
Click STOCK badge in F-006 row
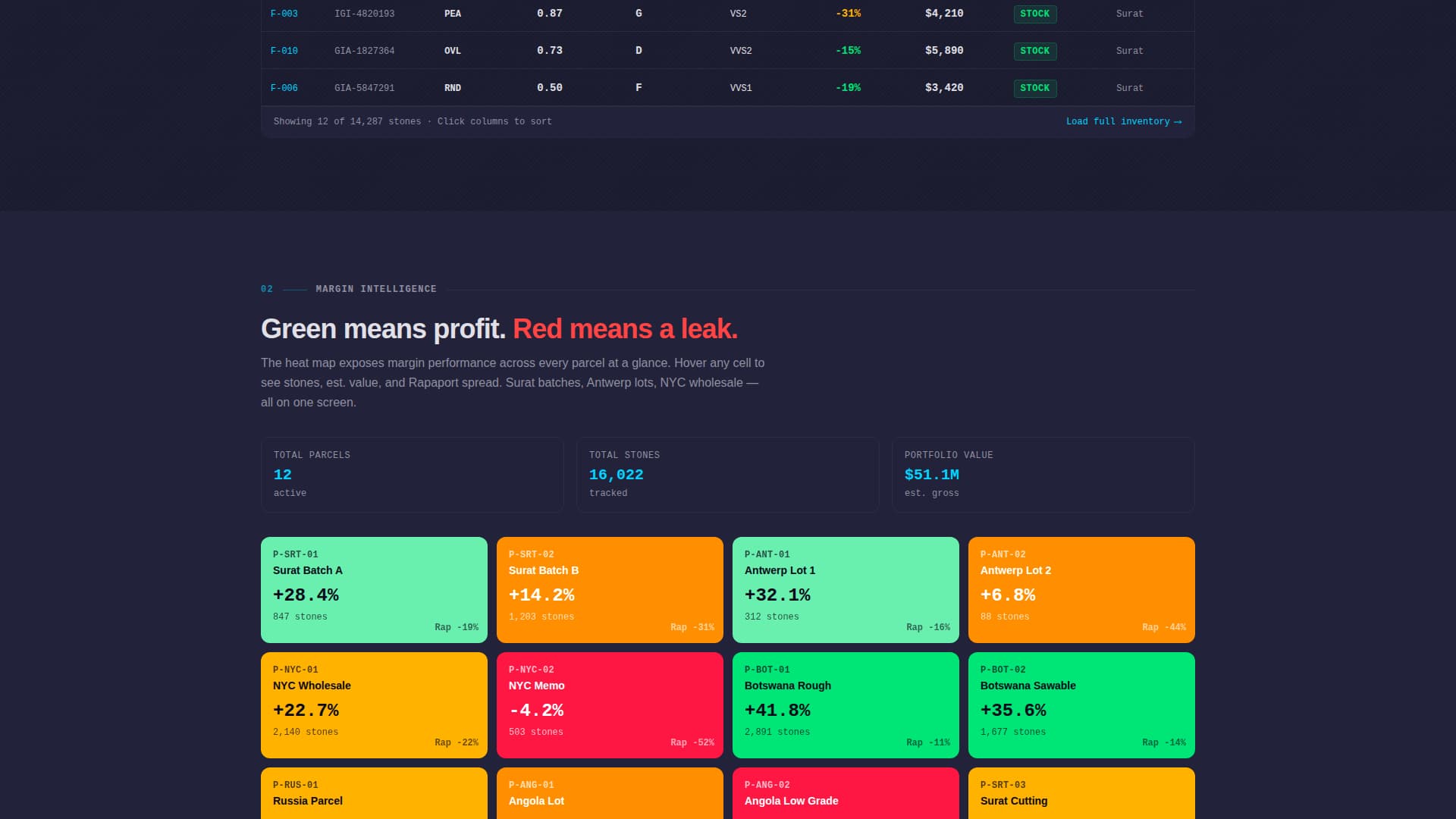[x=1034, y=88]
